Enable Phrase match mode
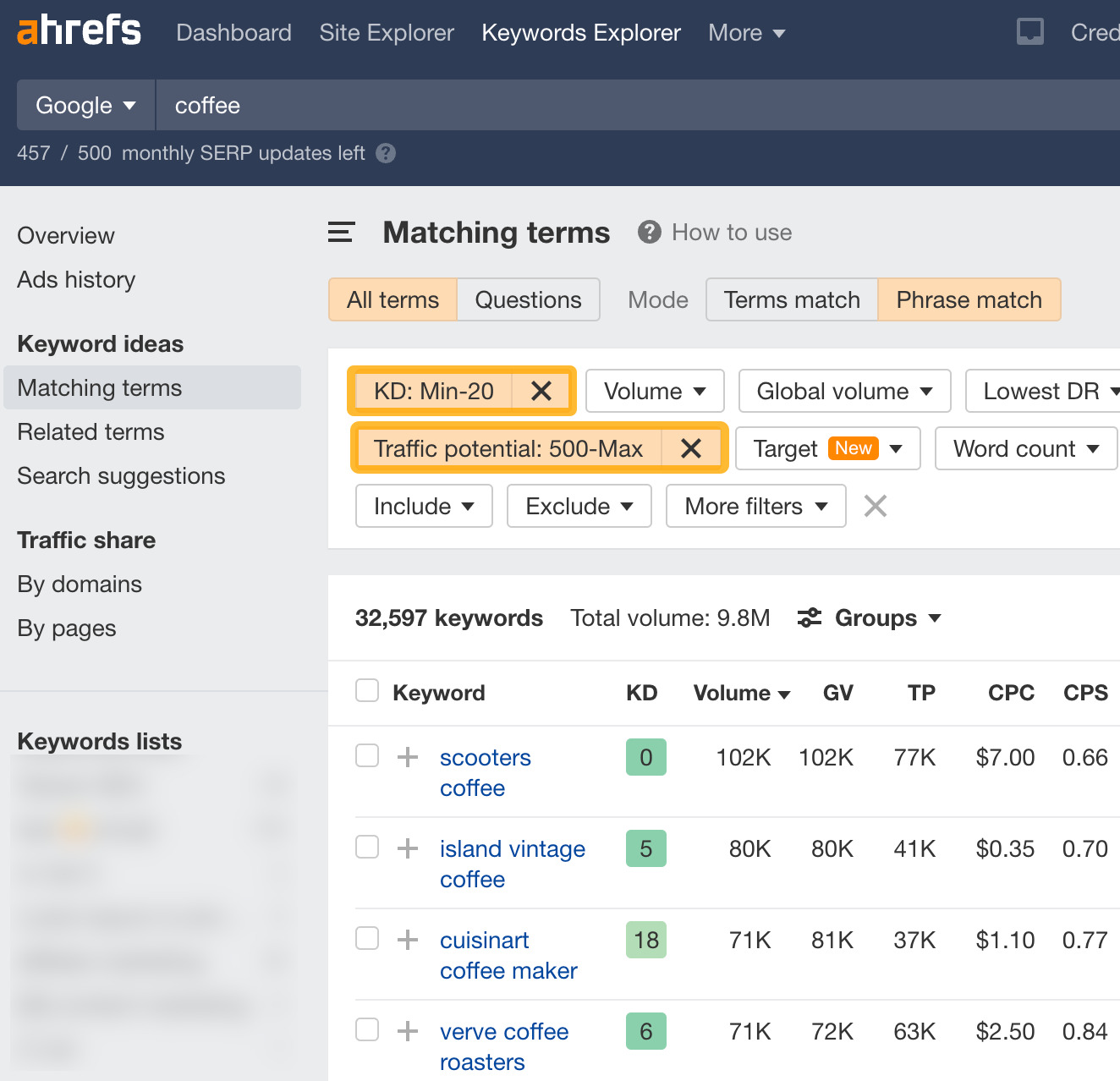The height and width of the screenshot is (1081, 1120). [x=969, y=299]
